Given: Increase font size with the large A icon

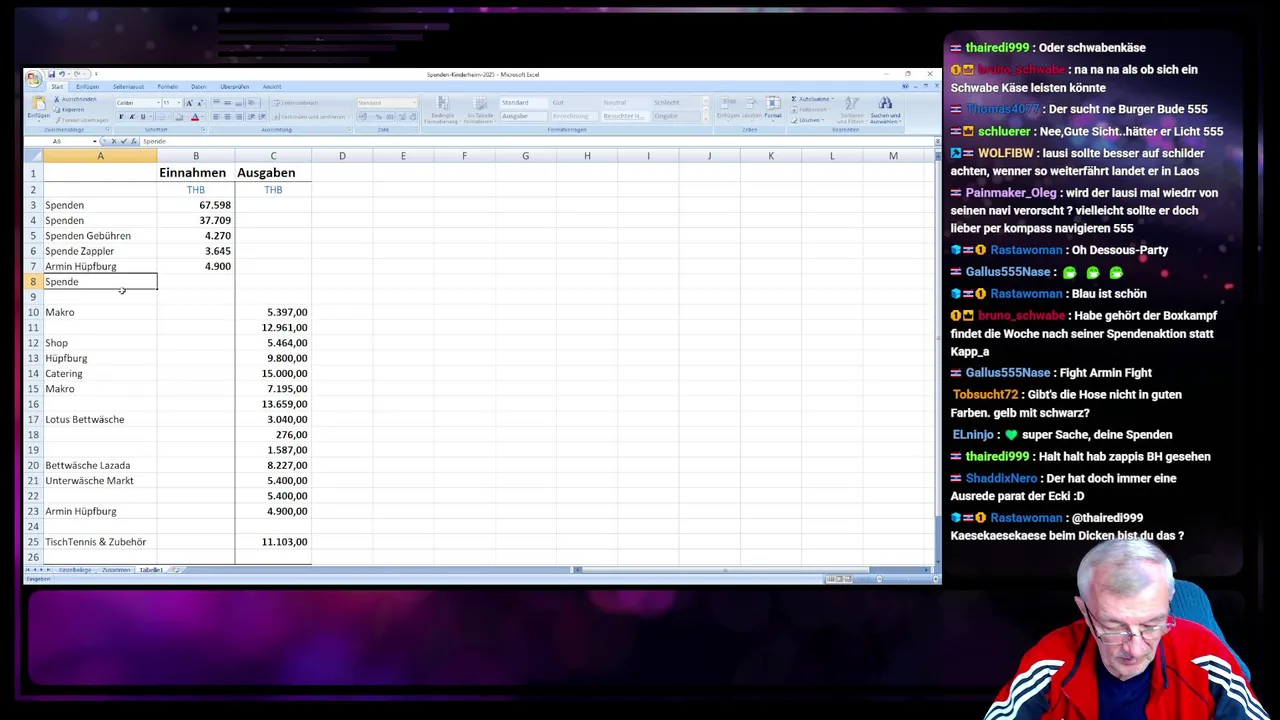Looking at the screenshot, I should 189,103.
